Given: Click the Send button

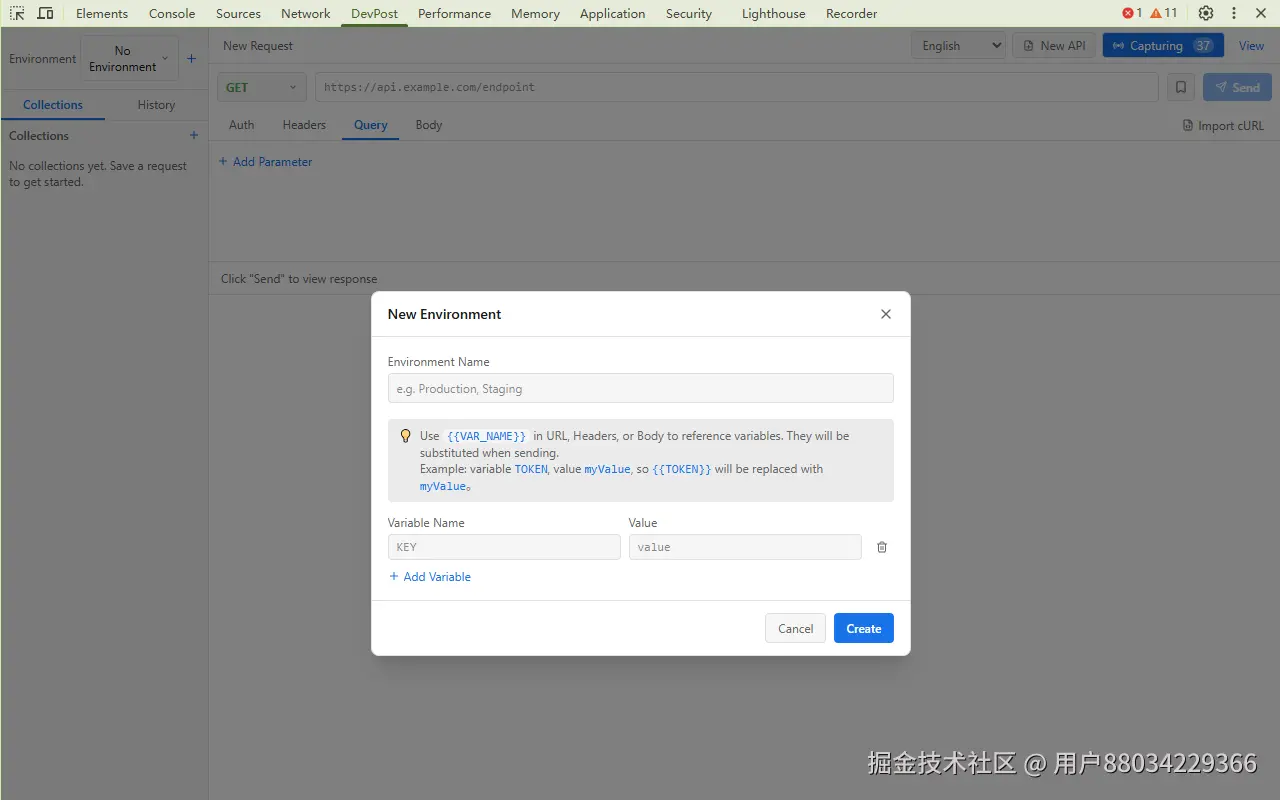Looking at the screenshot, I should 1237,87.
